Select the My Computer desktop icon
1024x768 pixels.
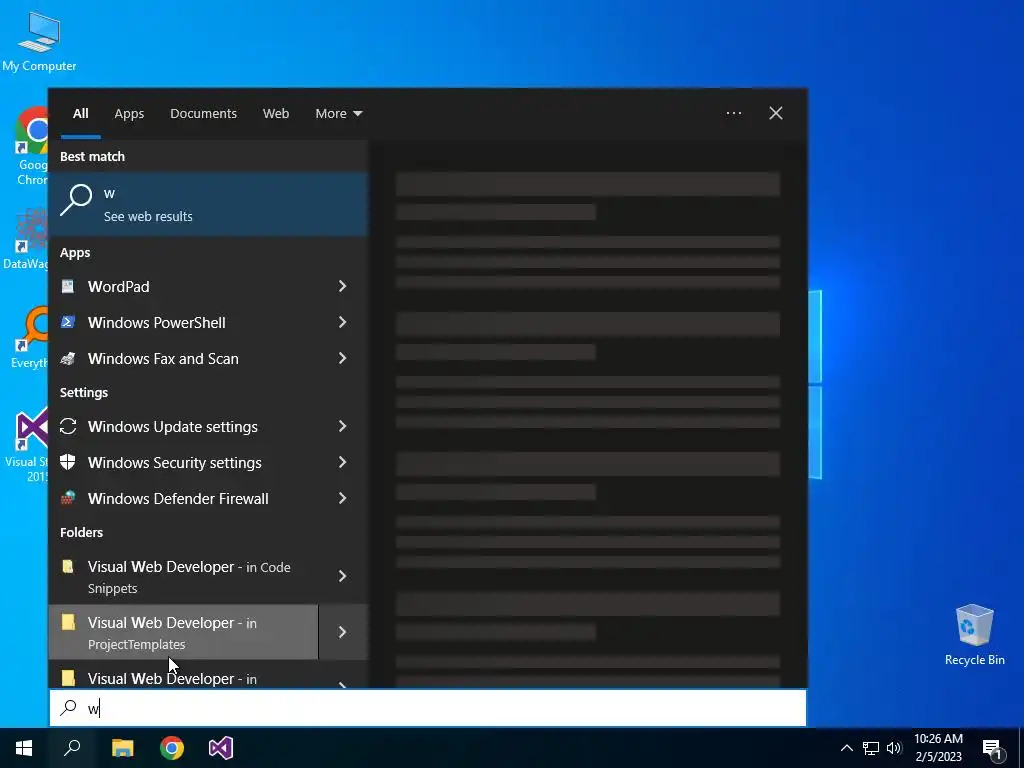[x=39, y=42]
